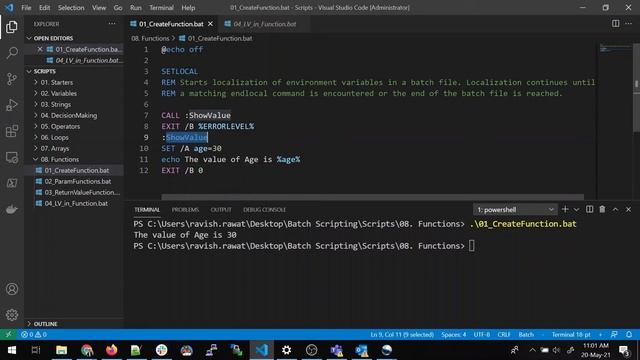Close the terminal panel

629,209
